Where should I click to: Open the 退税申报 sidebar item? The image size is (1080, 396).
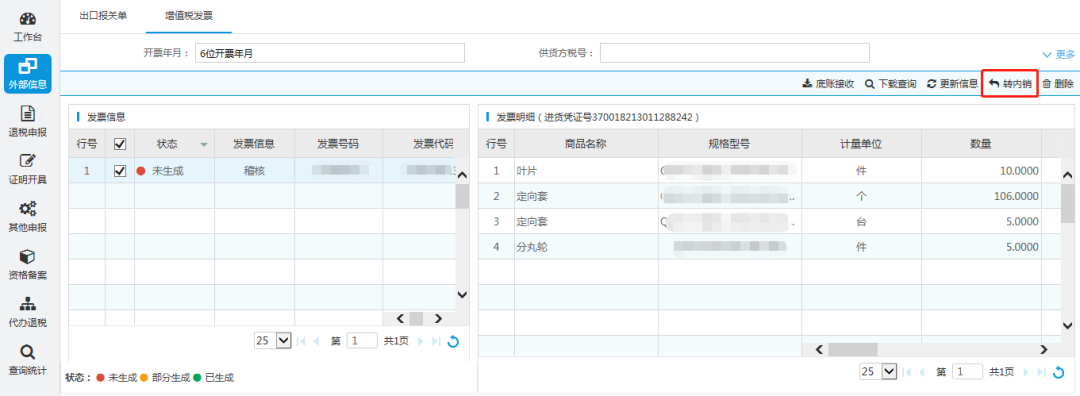click(x=28, y=122)
